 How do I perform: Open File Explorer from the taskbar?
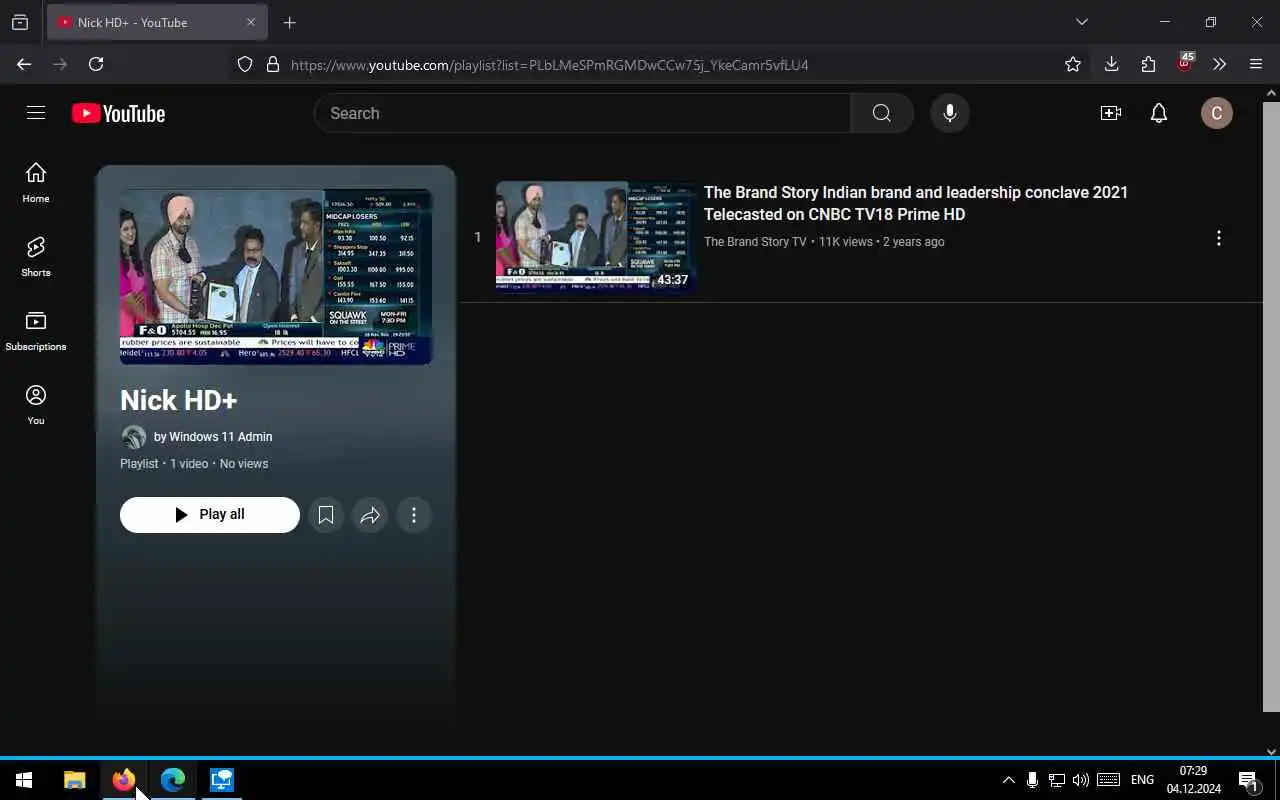74,780
